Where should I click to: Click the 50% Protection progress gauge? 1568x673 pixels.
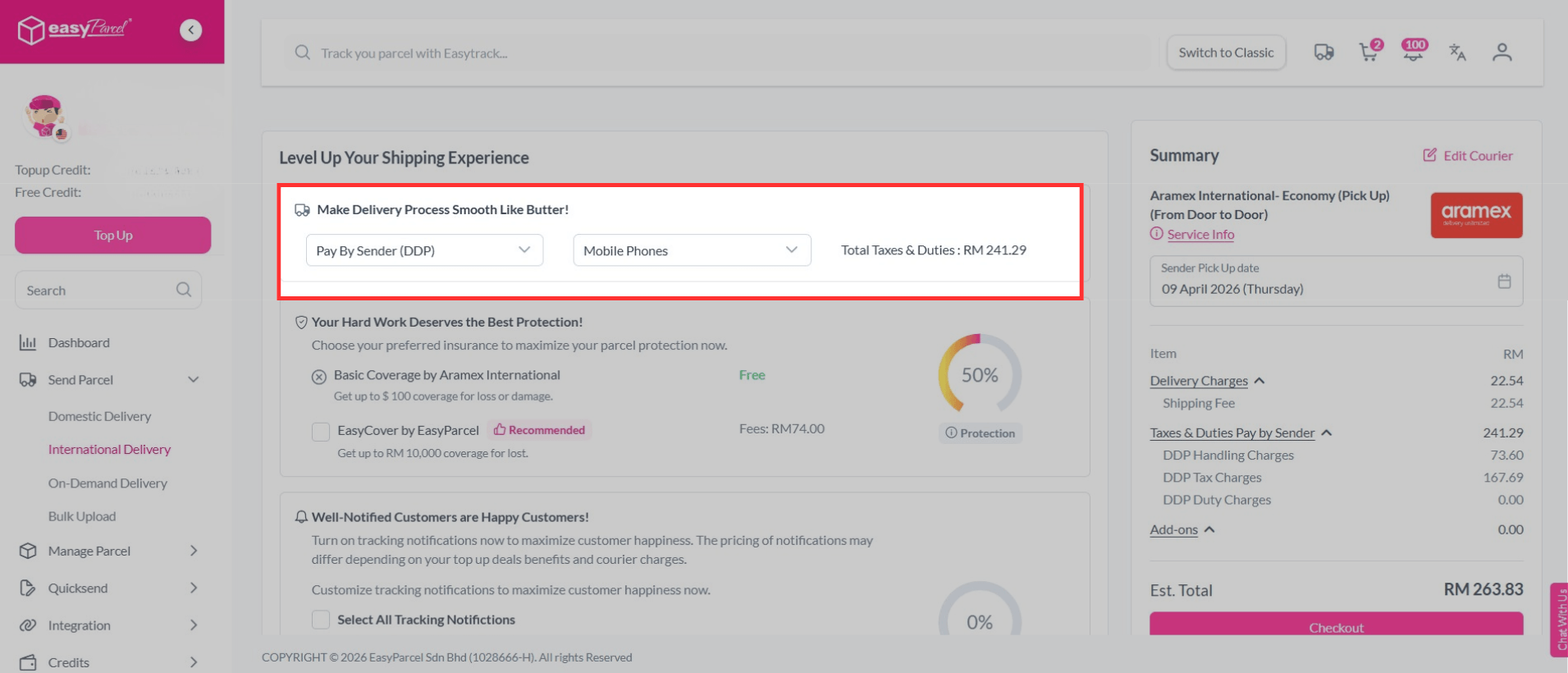coord(980,375)
